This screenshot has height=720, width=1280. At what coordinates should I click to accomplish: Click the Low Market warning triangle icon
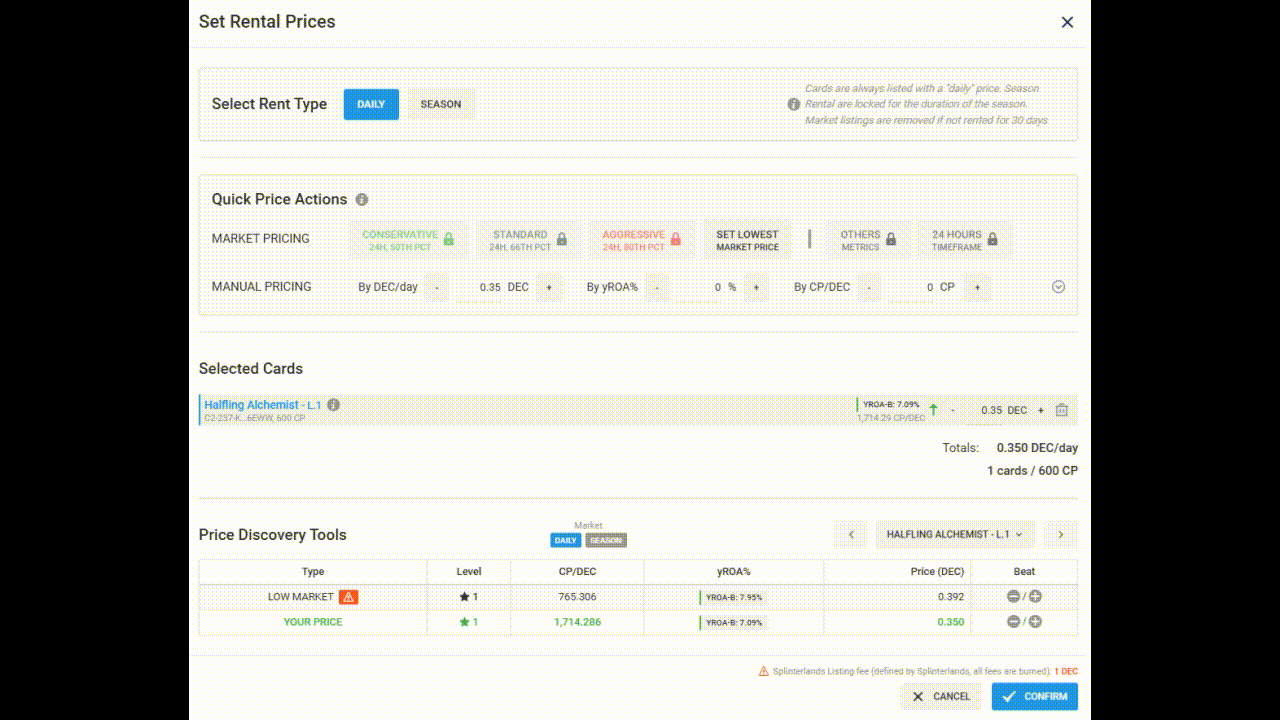click(348, 597)
